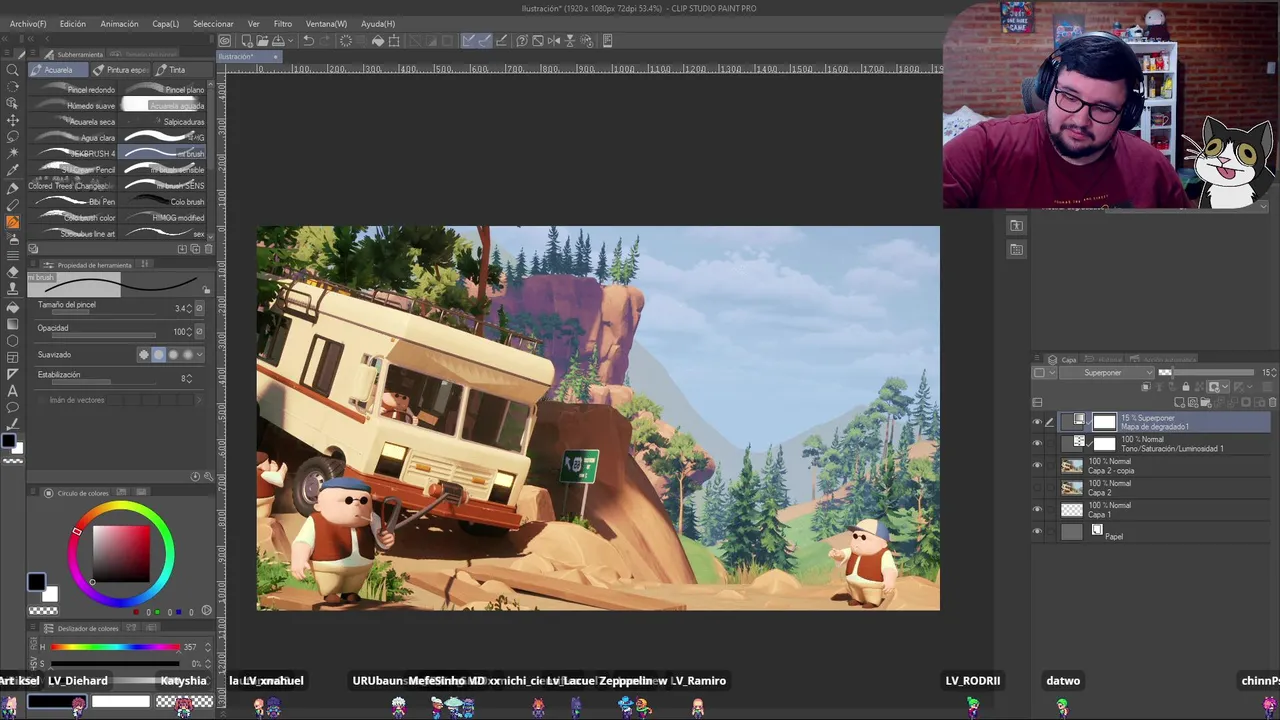Hide the Papel layer
The width and height of the screenshot is (1280, 720).
pos(1037,532)
